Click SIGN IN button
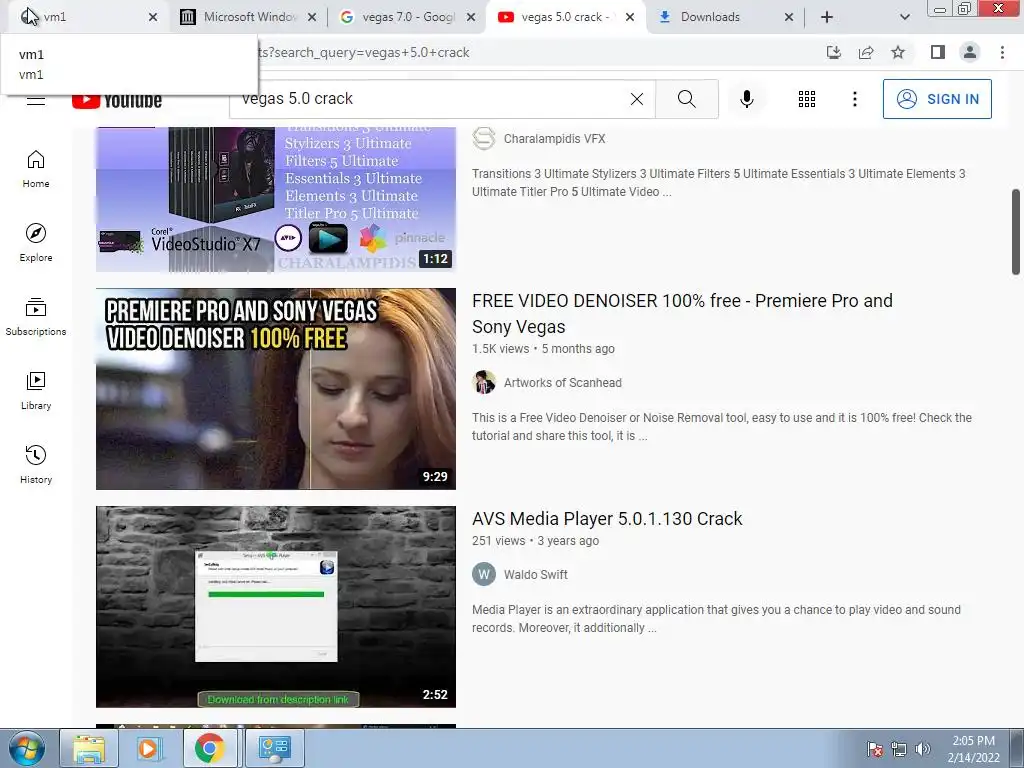Screen dimensions: 1024x768 coord(937,99)
